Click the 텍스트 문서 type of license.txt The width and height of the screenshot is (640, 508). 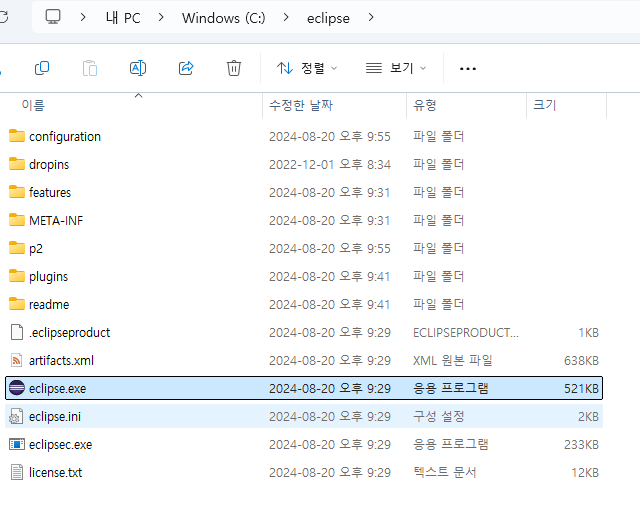(444, 472)
